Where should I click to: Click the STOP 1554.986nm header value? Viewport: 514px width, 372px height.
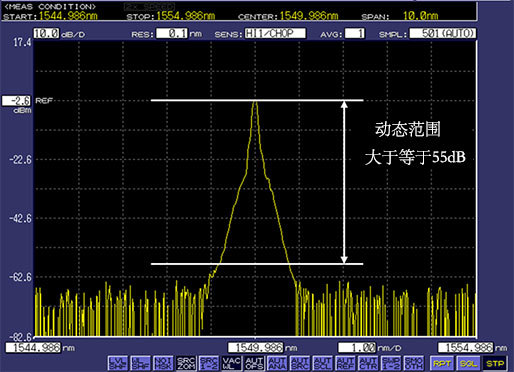186,16
